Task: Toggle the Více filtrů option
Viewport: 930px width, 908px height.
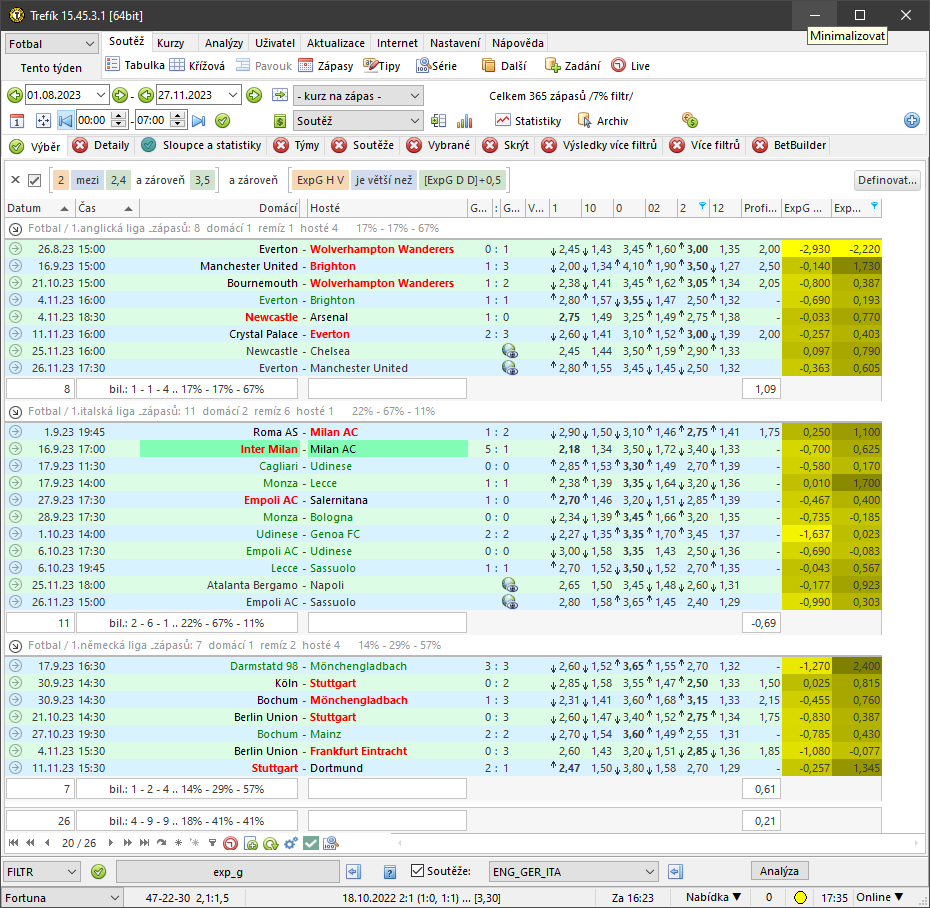Action: click(x=705, y=145)
